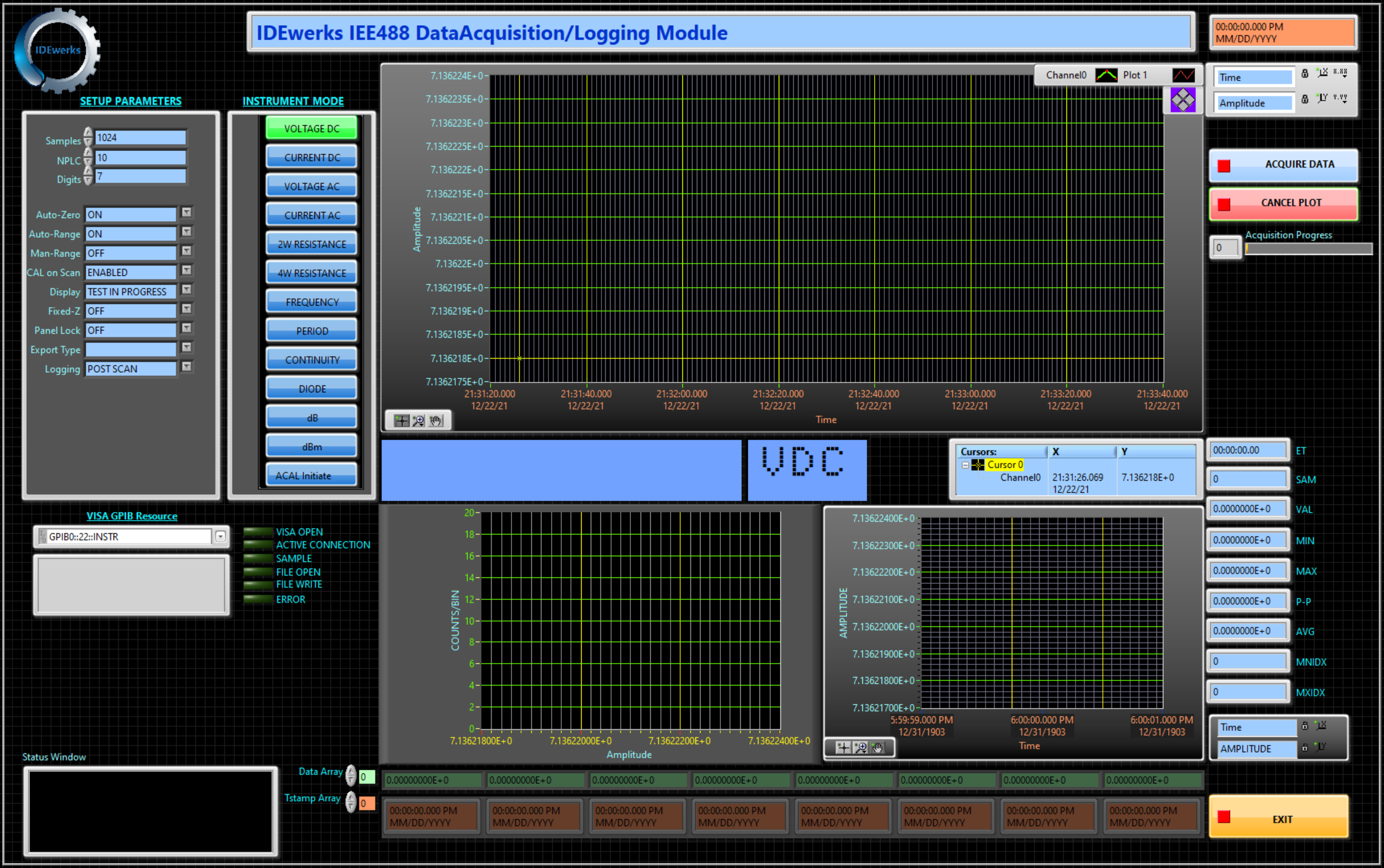The height and width of the screenshot is (868, 1384).
Task: Click the scale legend icon above the plot area
Action: coord(1183,99)
